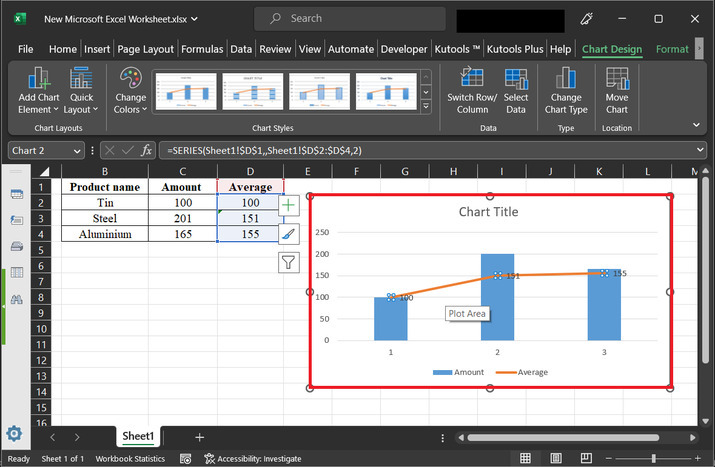Click the Cancel formula X icon
Viewport: 715px width, 467px height.
pyautogui.click(x=109, y=150)
